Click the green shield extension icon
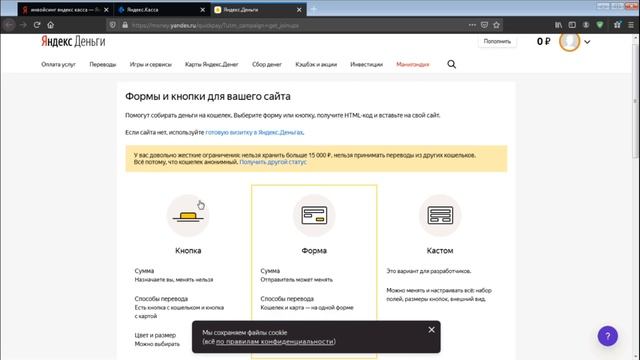 600,25
